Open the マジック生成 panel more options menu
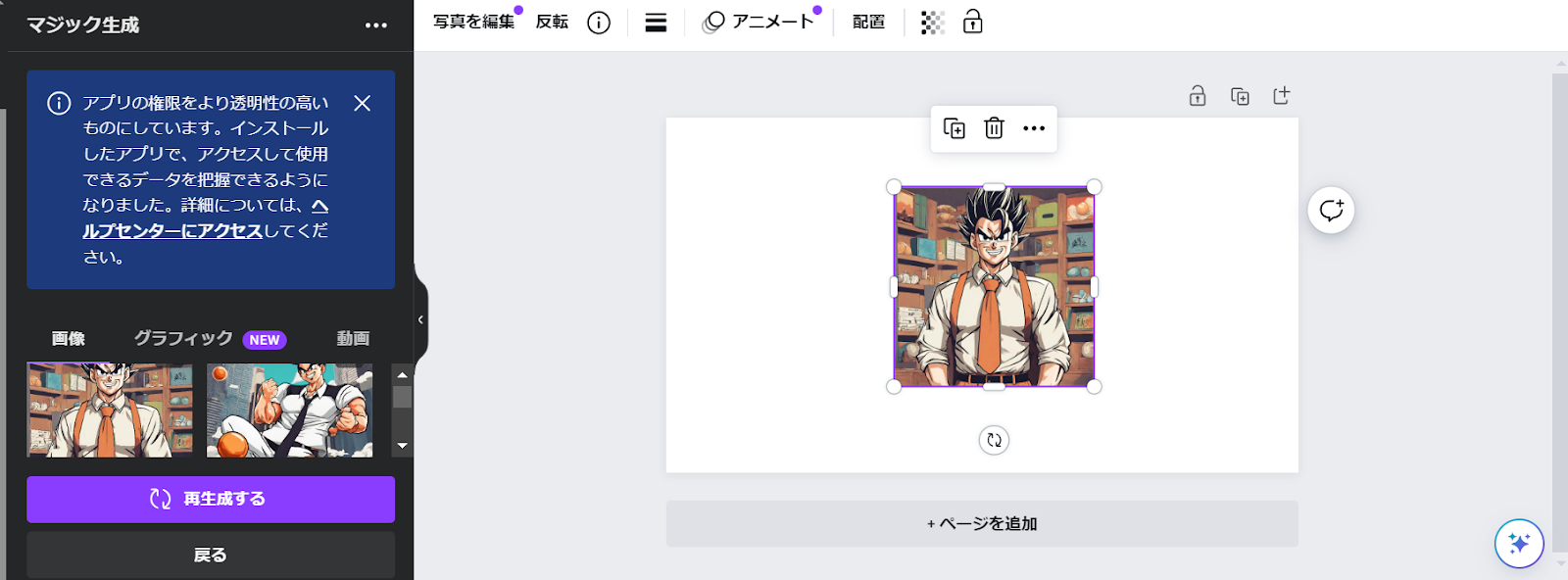Image resolution: width=1568 pixels, height=580 pixels. coord(376,25)
